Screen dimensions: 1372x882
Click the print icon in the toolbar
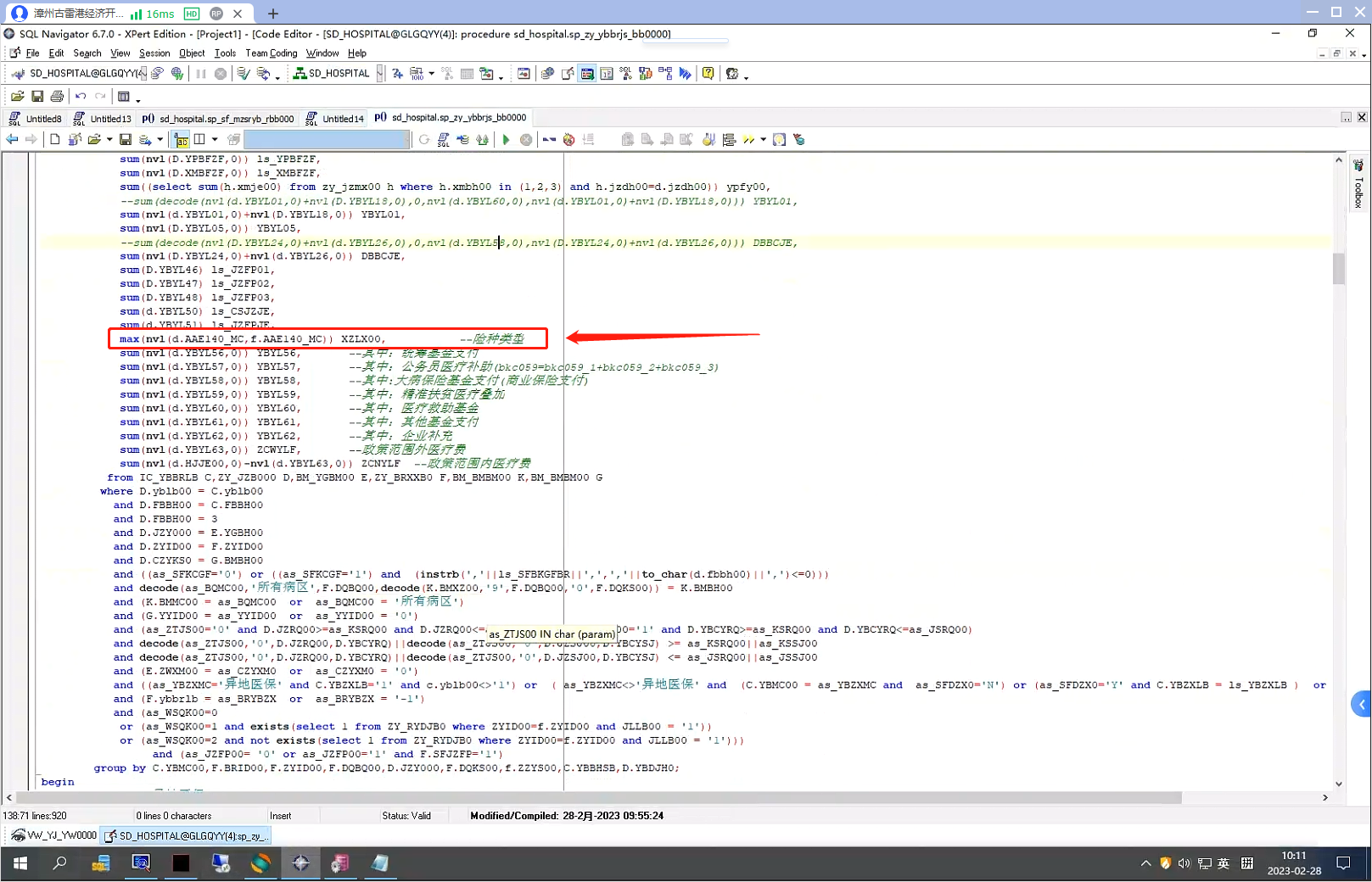point(57,97)
